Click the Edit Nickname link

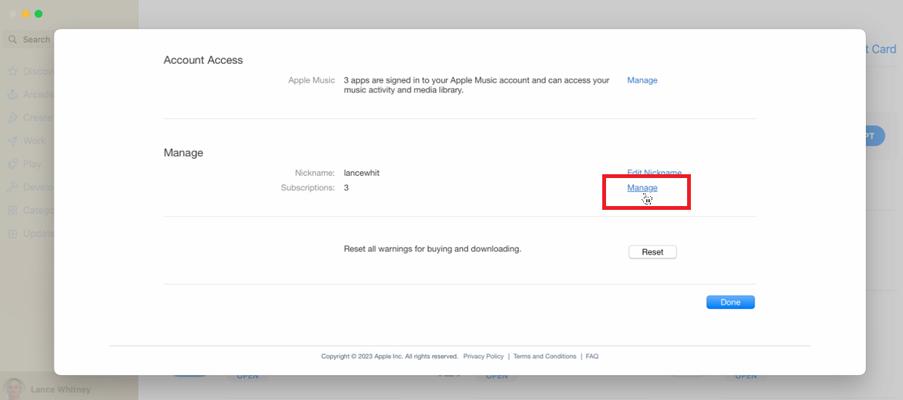point(654,173)
